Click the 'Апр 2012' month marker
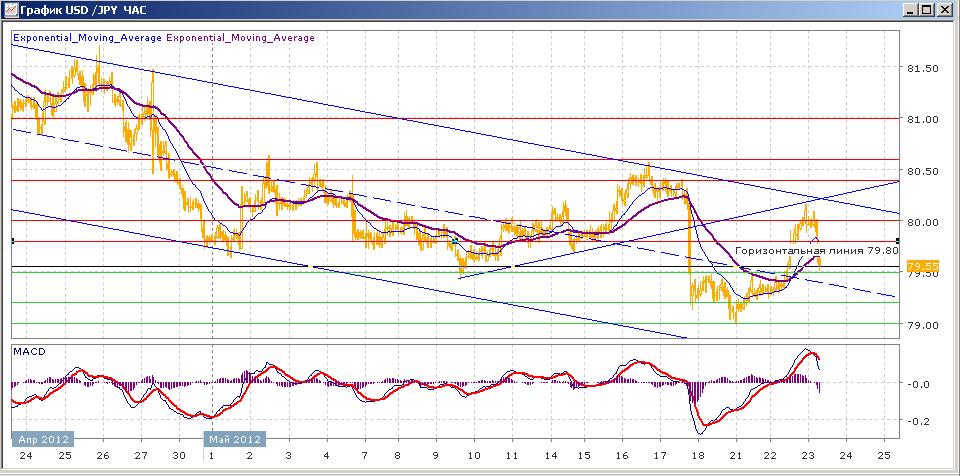 coord(43,439)
